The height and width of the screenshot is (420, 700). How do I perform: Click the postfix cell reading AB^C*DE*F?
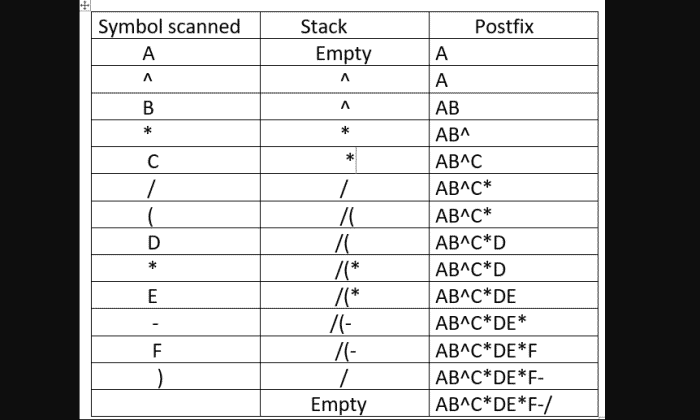513,349
